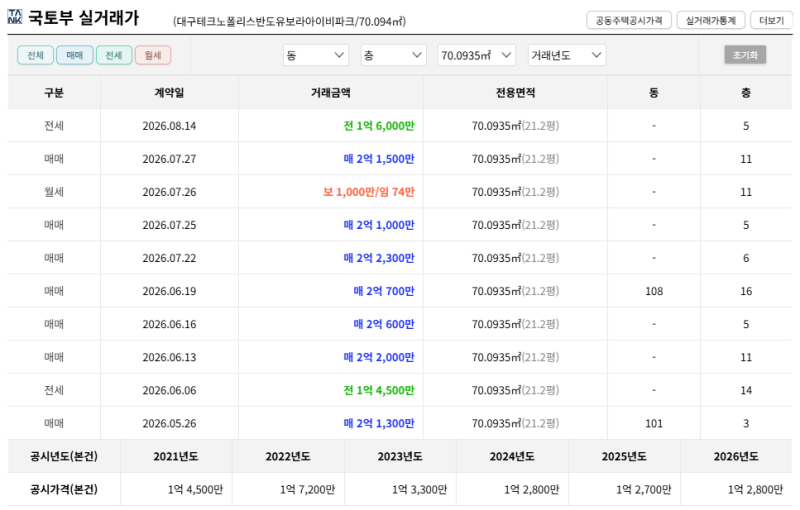Viewport: 800px width, 510px height.
Task: Open the 동 dropdown
Action: point(316,55)
